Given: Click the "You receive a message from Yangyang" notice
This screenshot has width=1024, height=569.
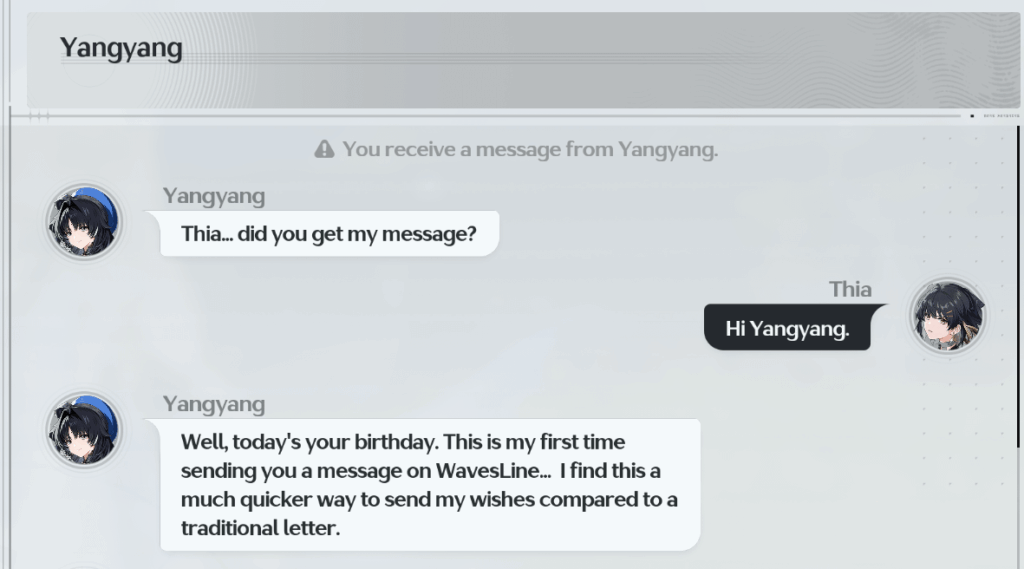Looking at the screenshot, I should coord(530,150).
